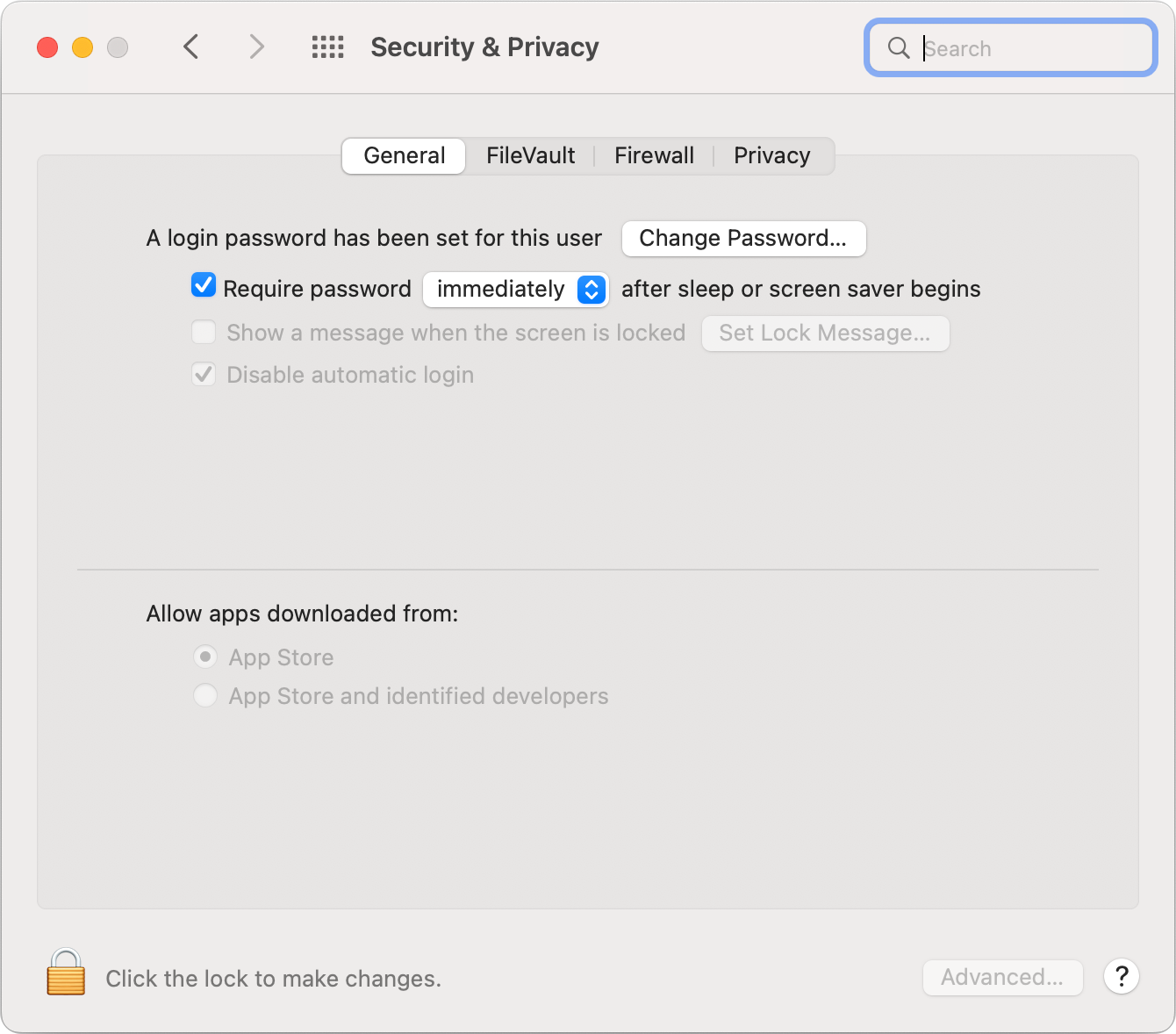
Task: Click the lock to make changes
Action: point(67,977)
